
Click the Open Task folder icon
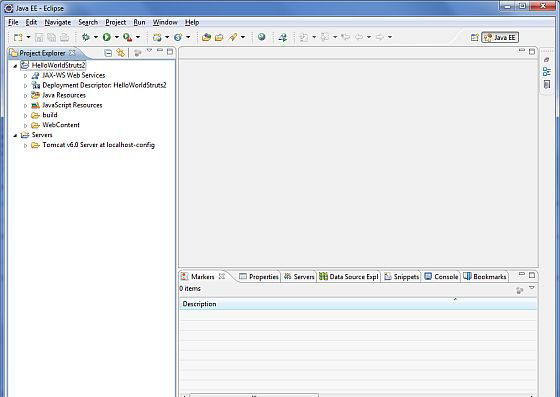[x=219, y=37]
